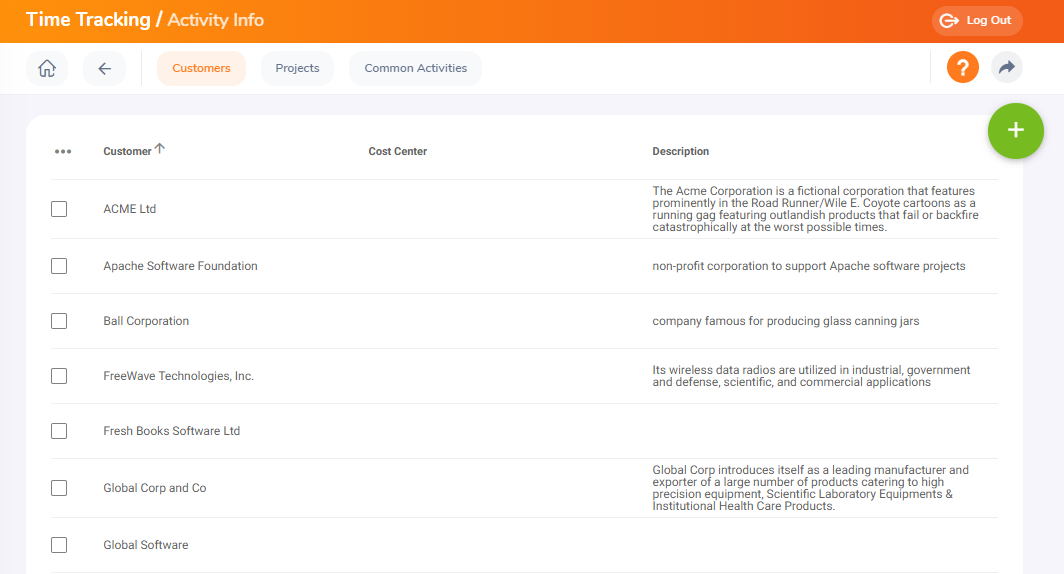1064x574 pixels.
Task: Open the Projects tab
Action: coord(297,68)
